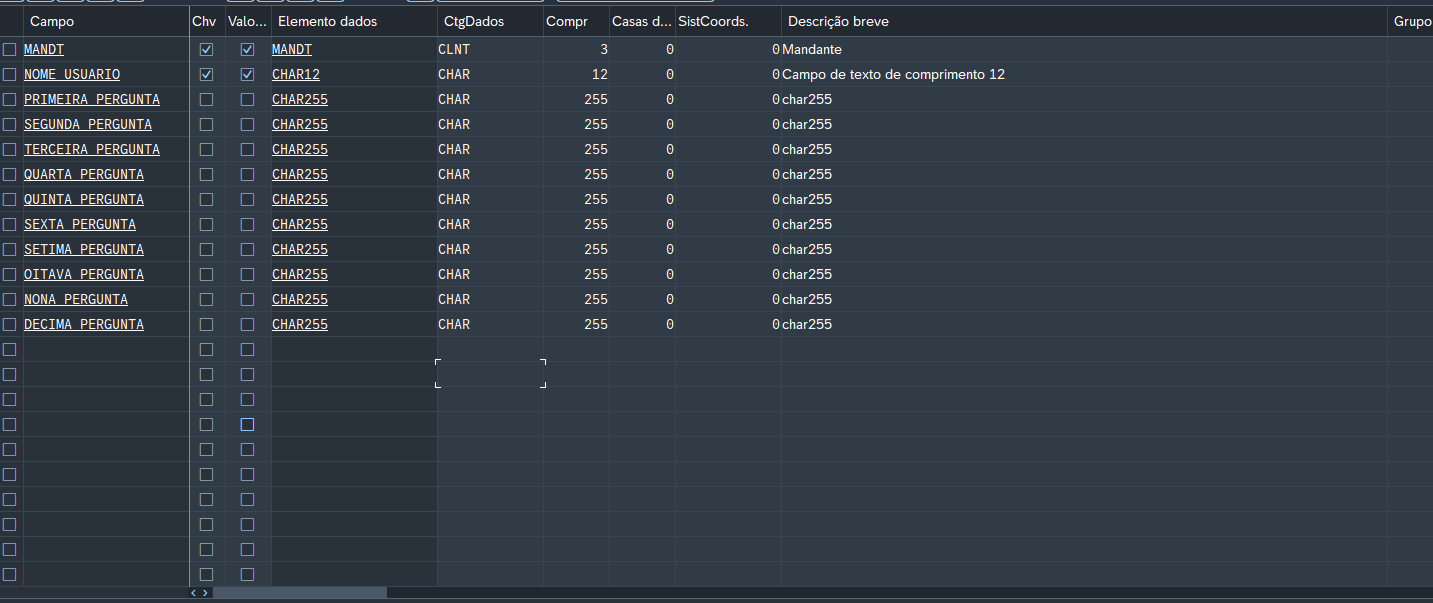Click the focused empty CtgDados cell
This screenshot has height=603, width=1433.
click(490, 373)
